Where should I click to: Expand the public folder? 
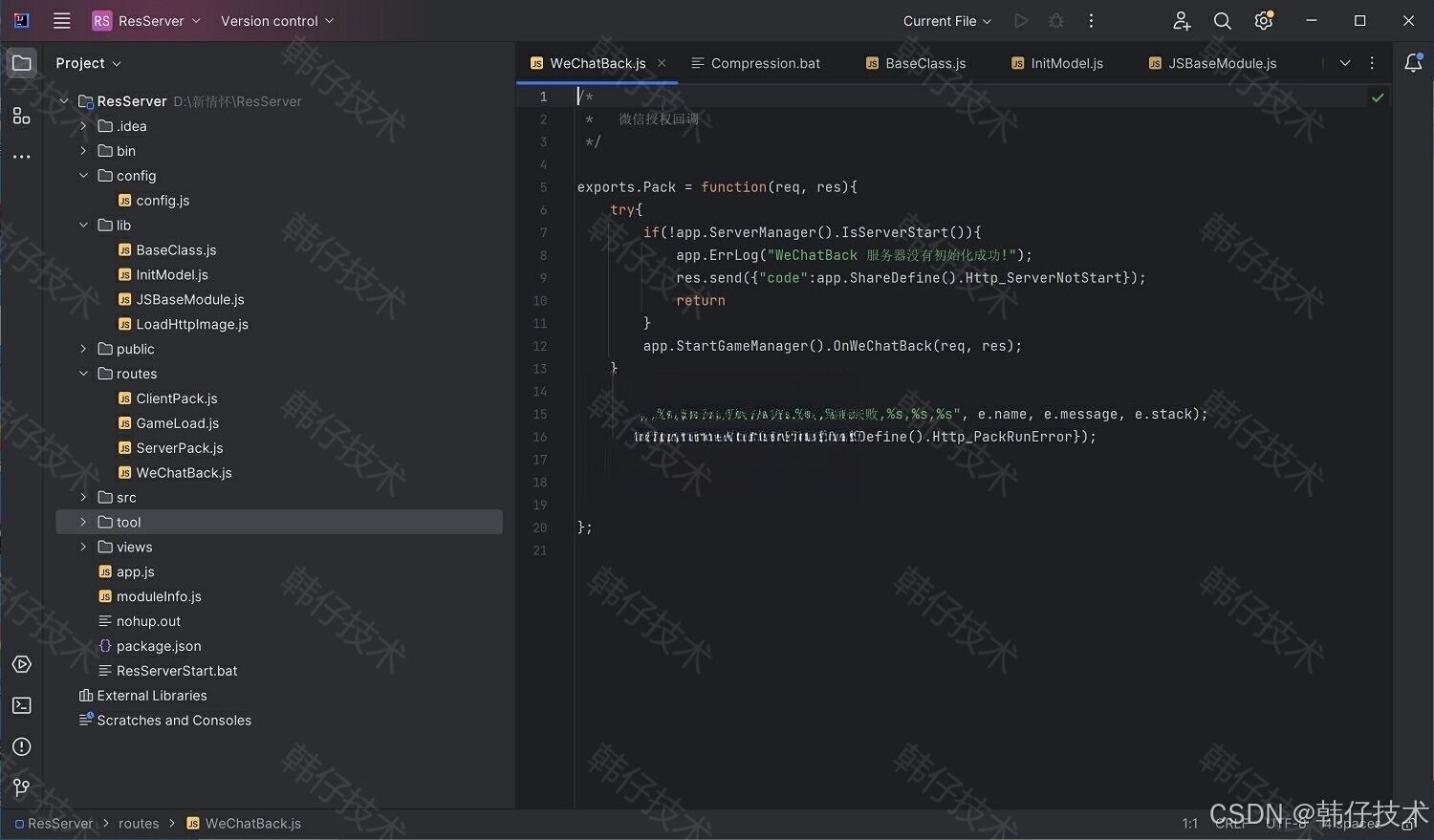[83, 349]
